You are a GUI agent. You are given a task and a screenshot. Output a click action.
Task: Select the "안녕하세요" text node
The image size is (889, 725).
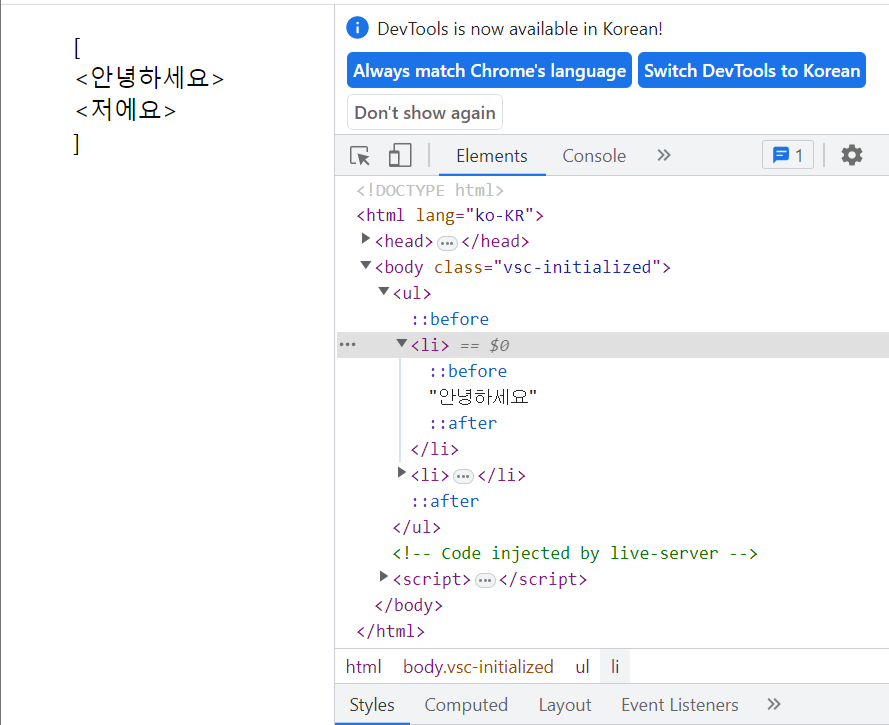482,397
